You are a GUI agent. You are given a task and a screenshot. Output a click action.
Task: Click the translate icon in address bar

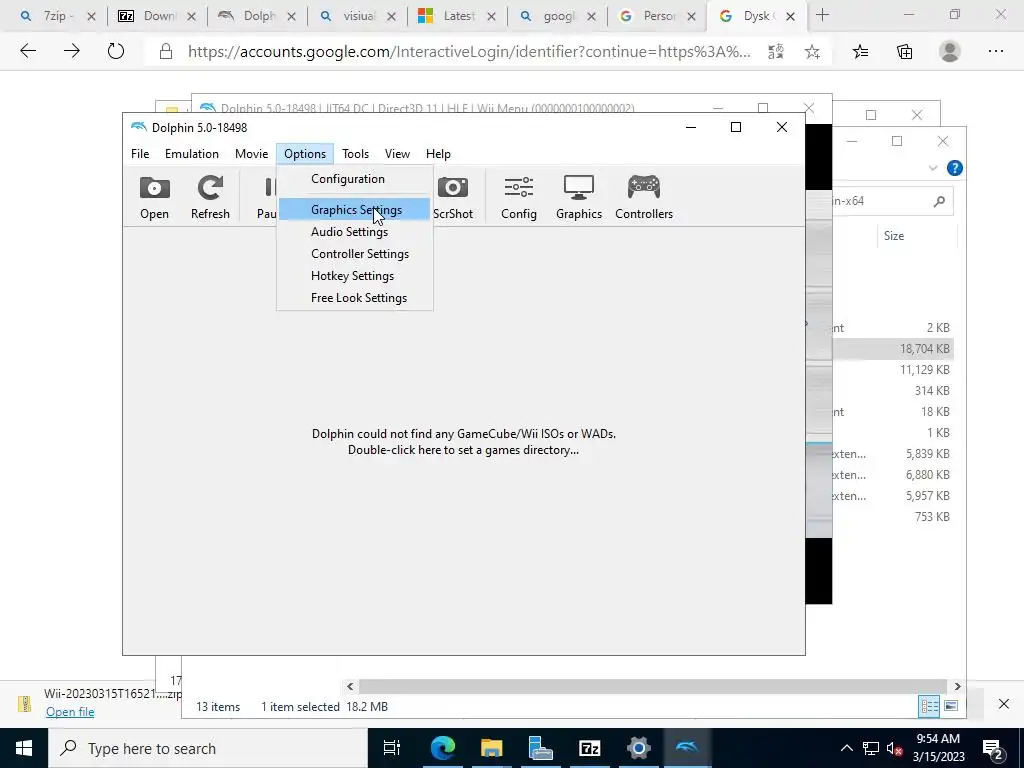(776, 52)
